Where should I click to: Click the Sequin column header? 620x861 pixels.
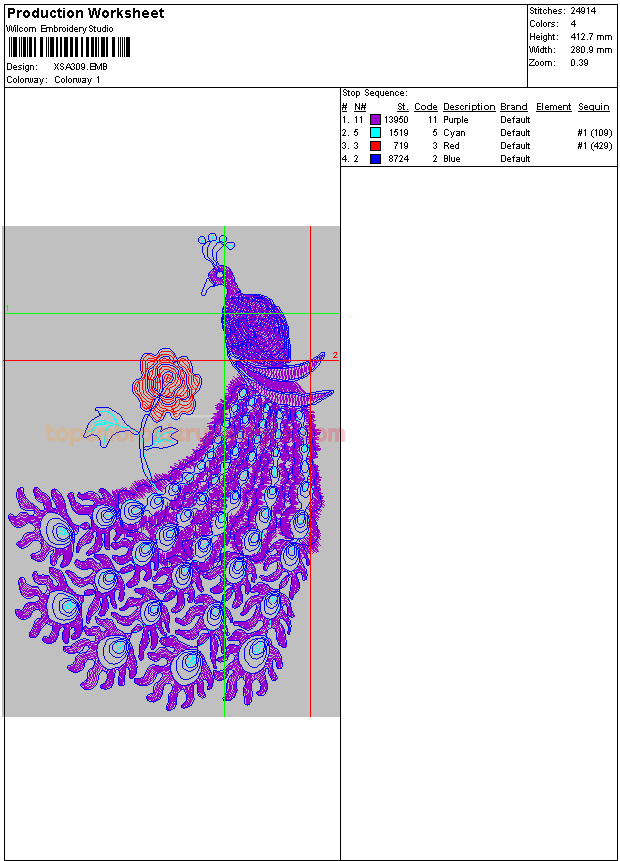pos(594,107)
